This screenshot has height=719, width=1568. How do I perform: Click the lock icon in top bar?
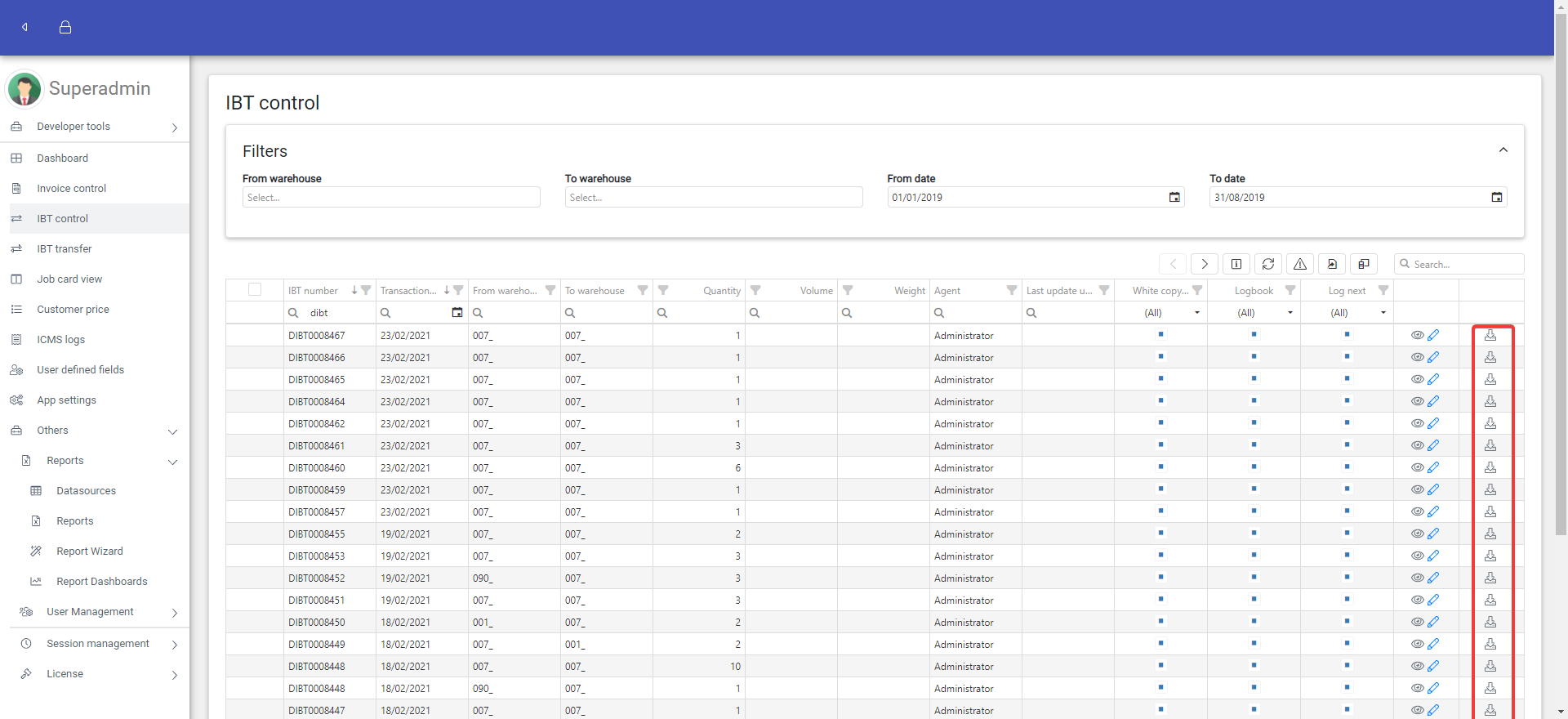[x=65, y=27]
